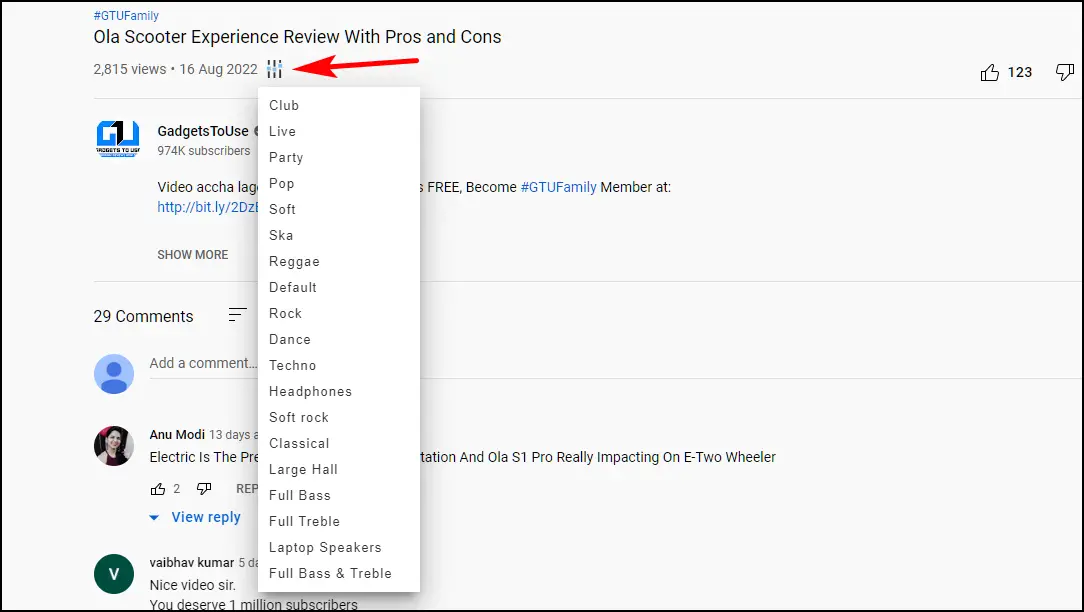The height and width of the screenshot is (612, 1084).
Task: Click the #GTUFamily hashtag above the title
Action: (125, 15)
